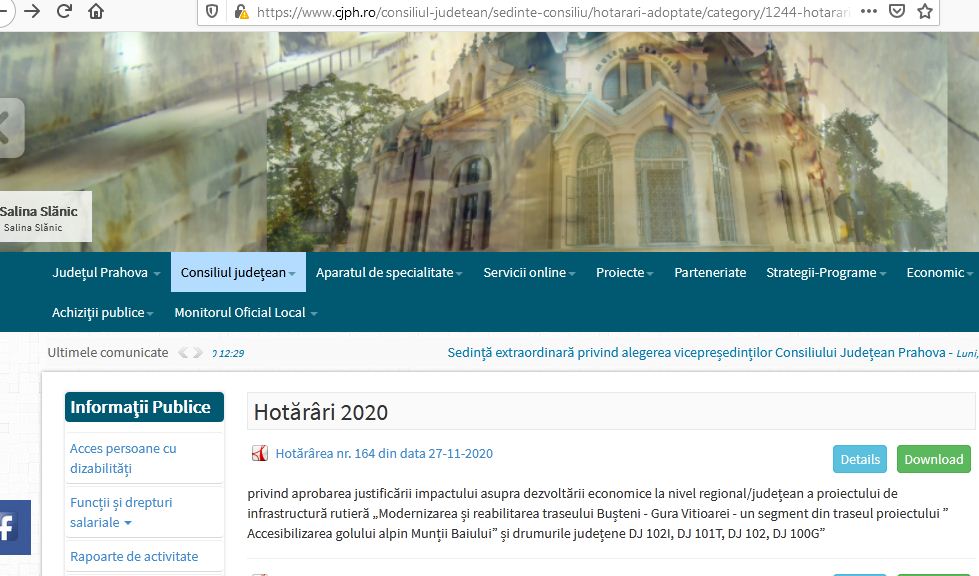The width and height of the screenshot is (979, 576).
Task: Reload the page with the refresh icon
Action: coord(64,11)
